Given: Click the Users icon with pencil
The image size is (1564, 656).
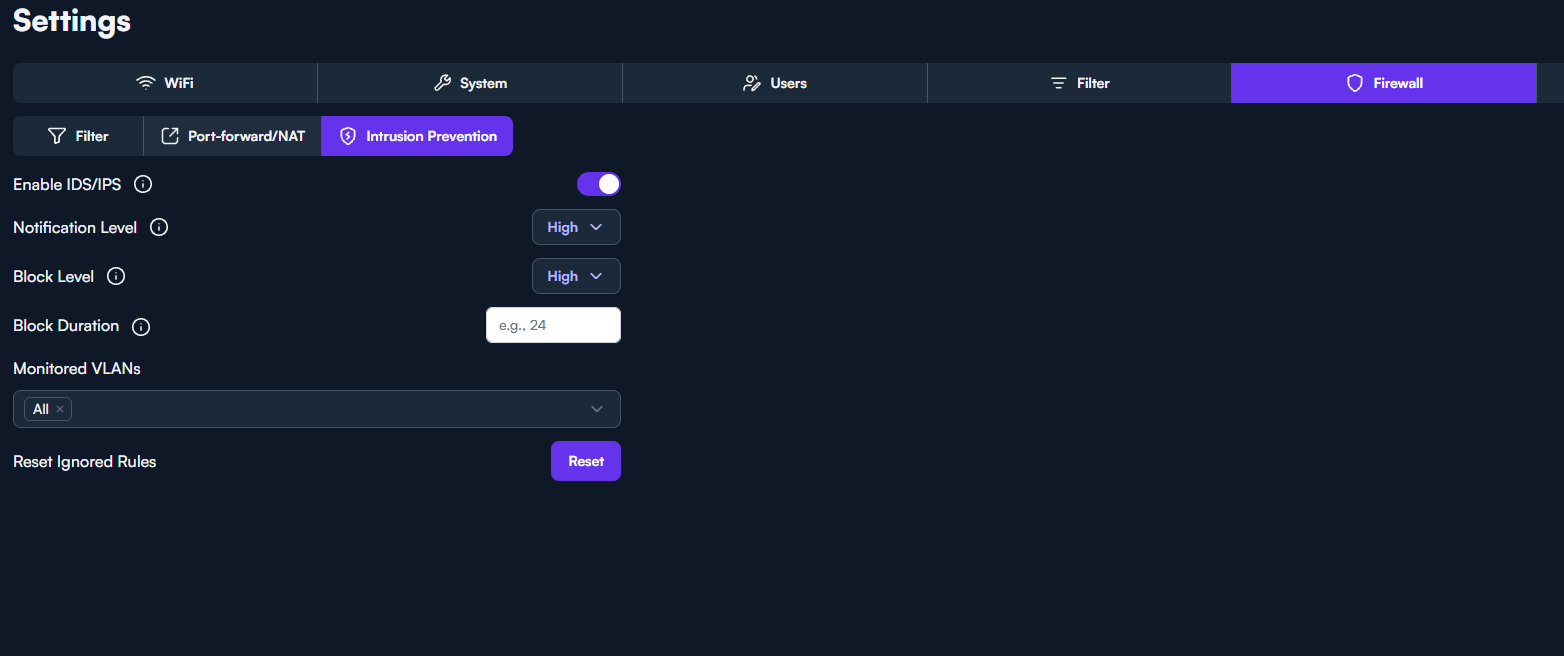Looking at the screenshot, I should pos(752,83).
